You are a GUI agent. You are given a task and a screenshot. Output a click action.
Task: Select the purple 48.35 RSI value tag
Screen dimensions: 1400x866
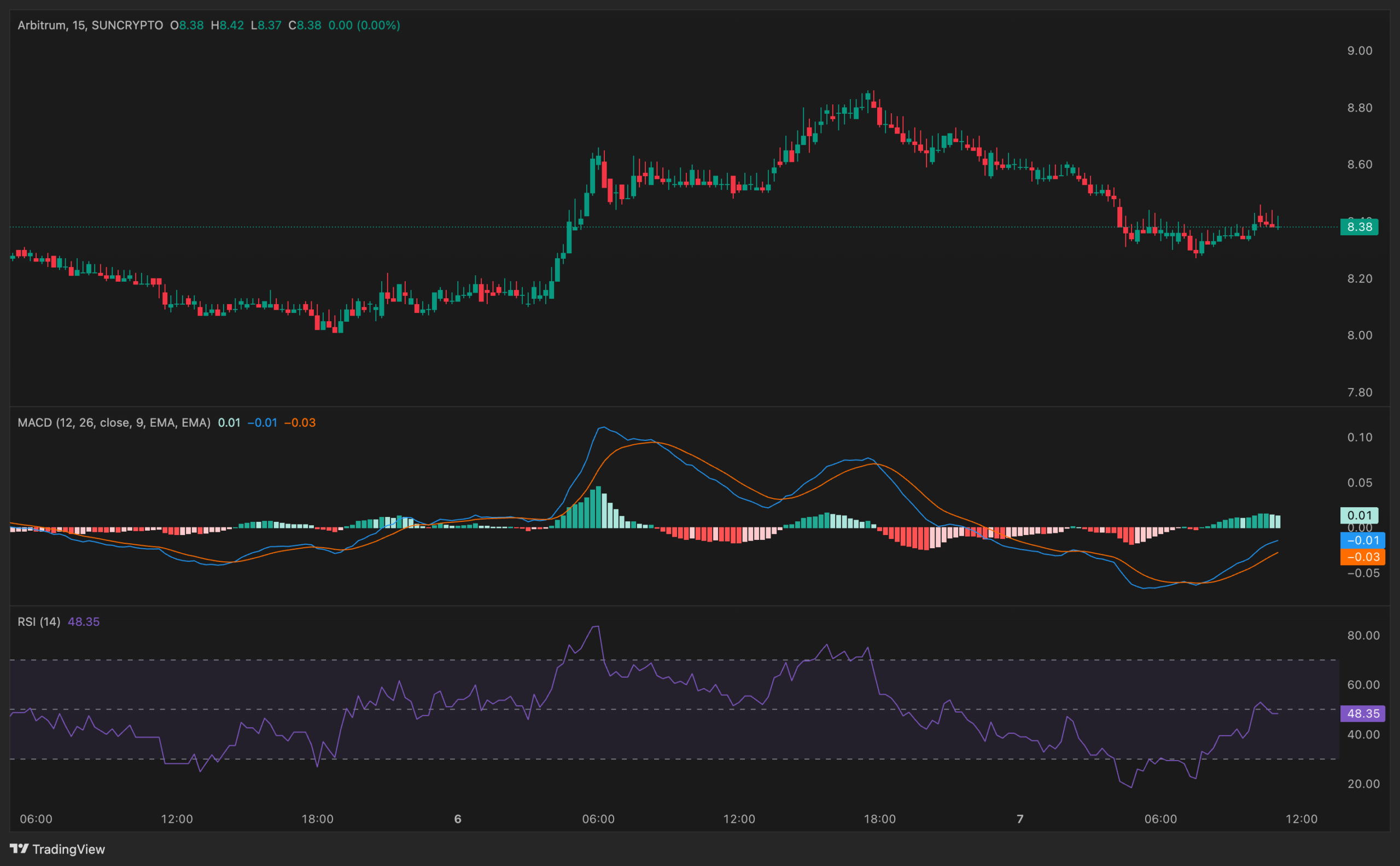[x=1363, y=714]
